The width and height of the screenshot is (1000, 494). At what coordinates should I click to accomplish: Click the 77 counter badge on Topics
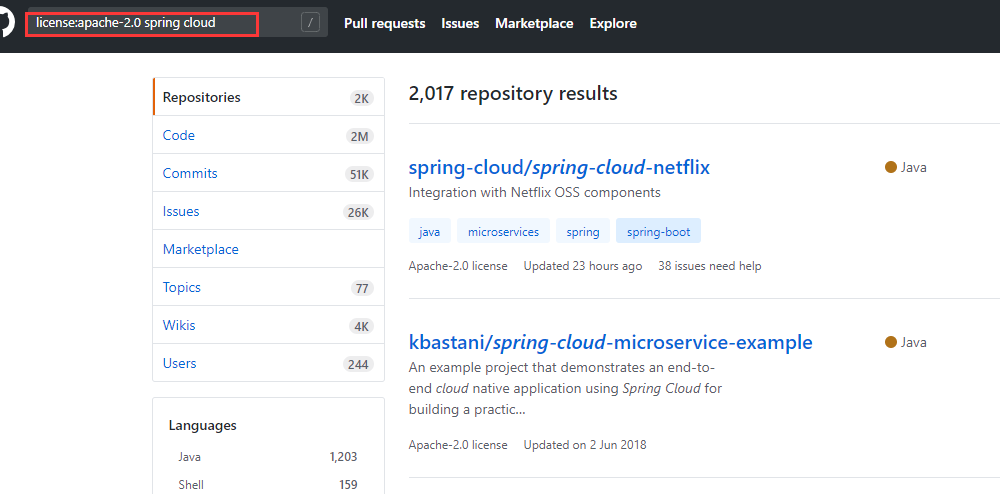(362, 288)
